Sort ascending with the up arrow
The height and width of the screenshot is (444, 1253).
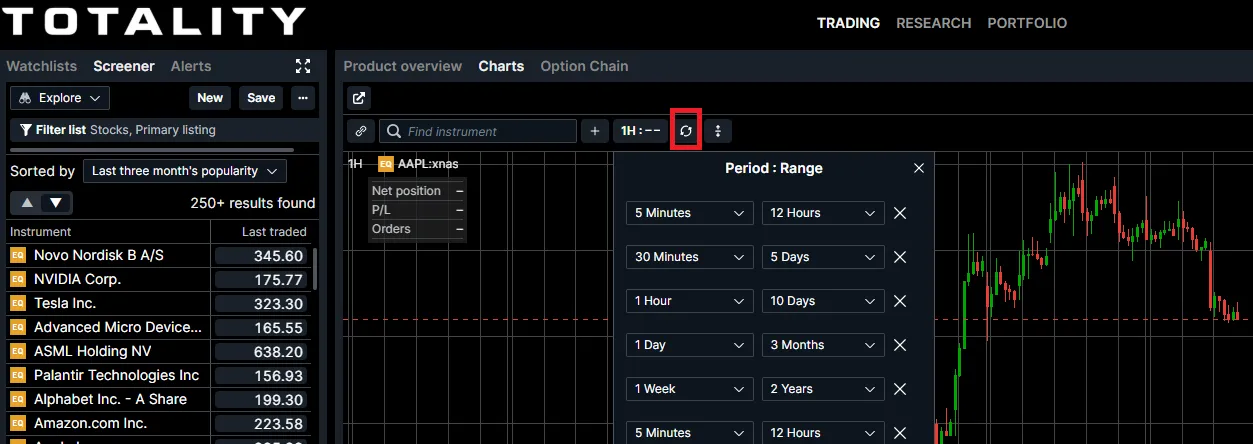[x=27, y=203]
